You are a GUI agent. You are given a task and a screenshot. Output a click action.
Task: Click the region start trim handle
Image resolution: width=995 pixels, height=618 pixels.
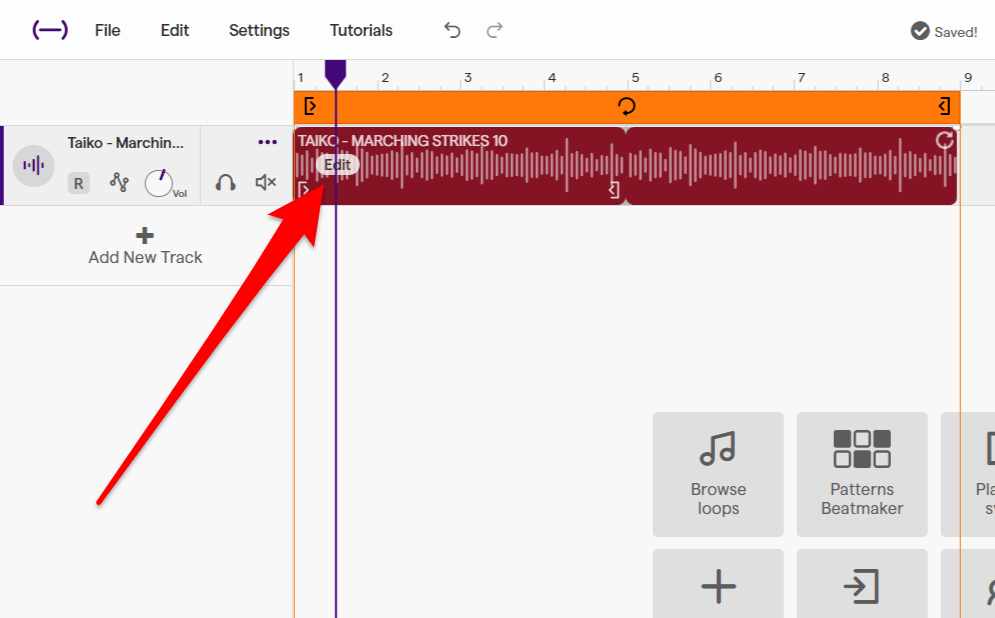point(303,189)
